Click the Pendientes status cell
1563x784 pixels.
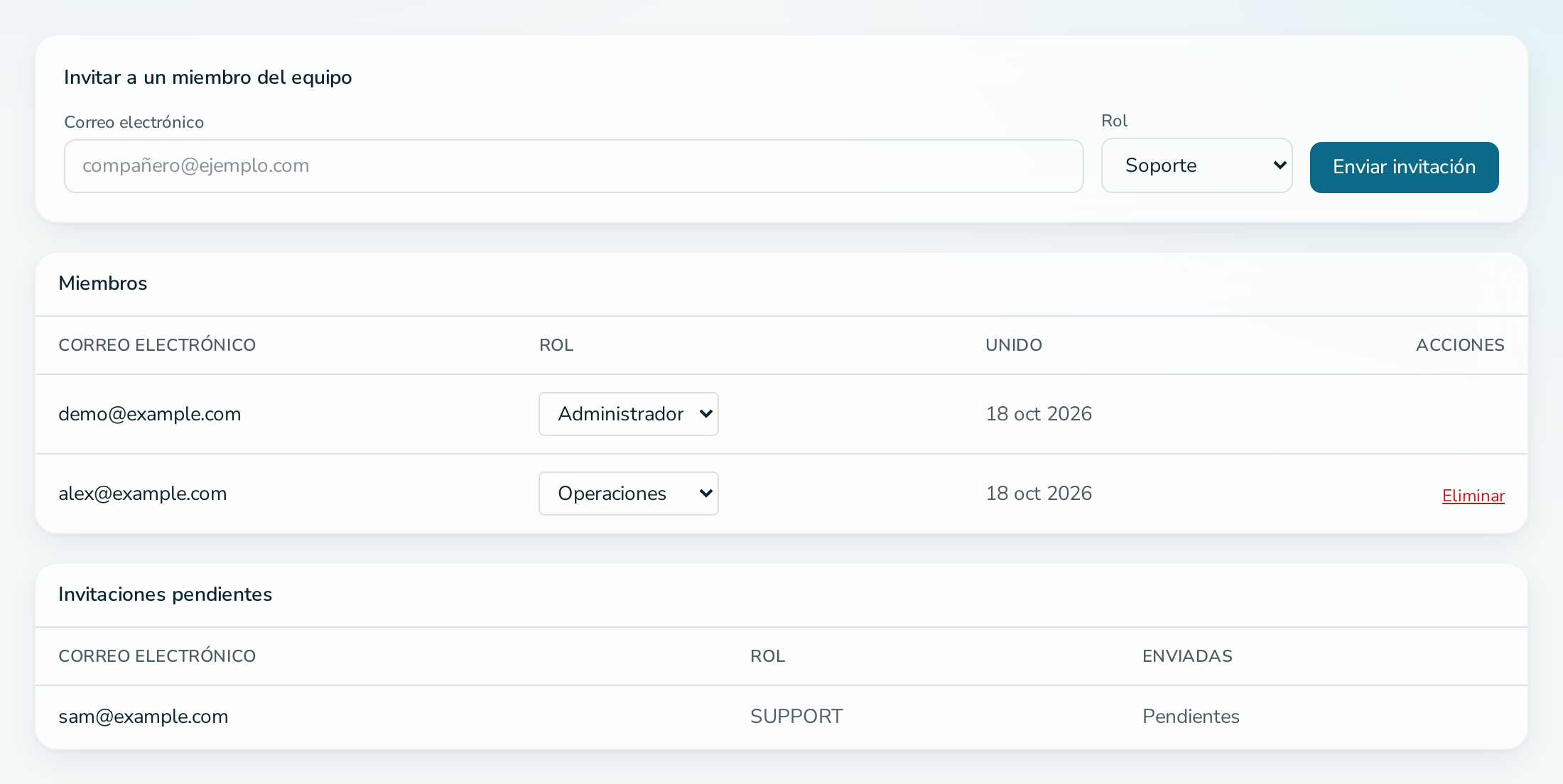pyautogui.click(x=1191, y=717)
